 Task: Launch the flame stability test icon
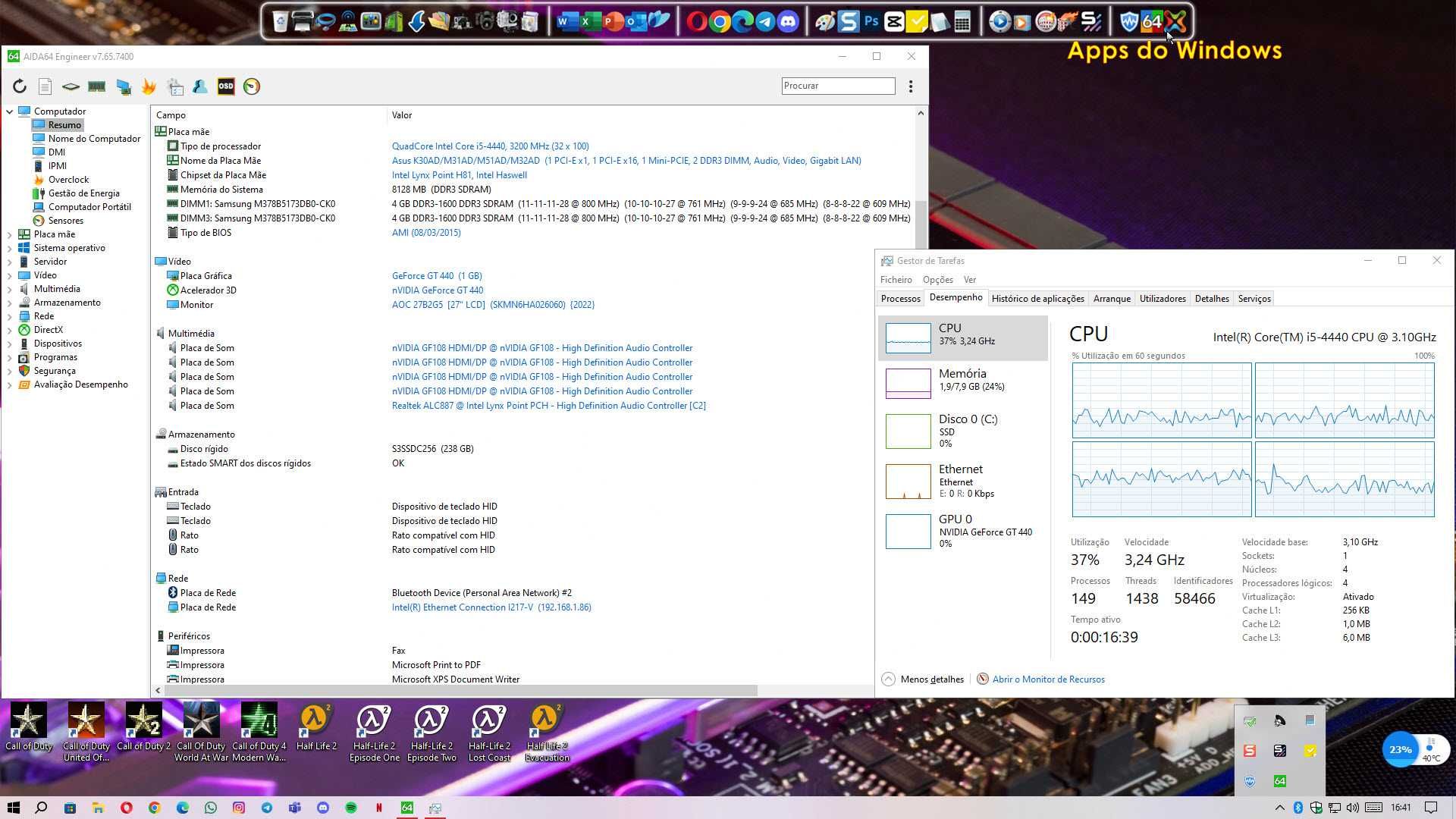[x=149, y=86]
